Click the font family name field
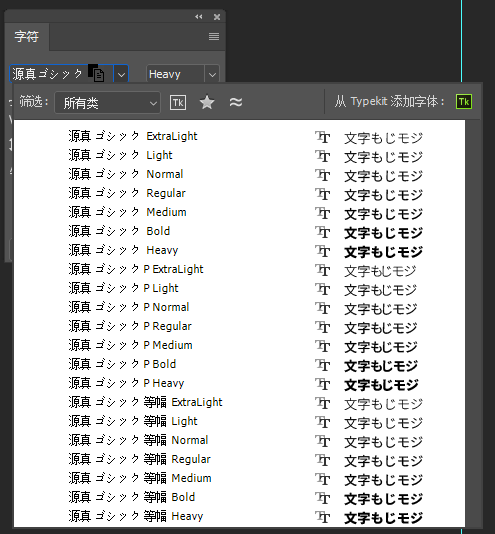The width and height of the screenshot is (495, 534). click(x=61, y=74)
